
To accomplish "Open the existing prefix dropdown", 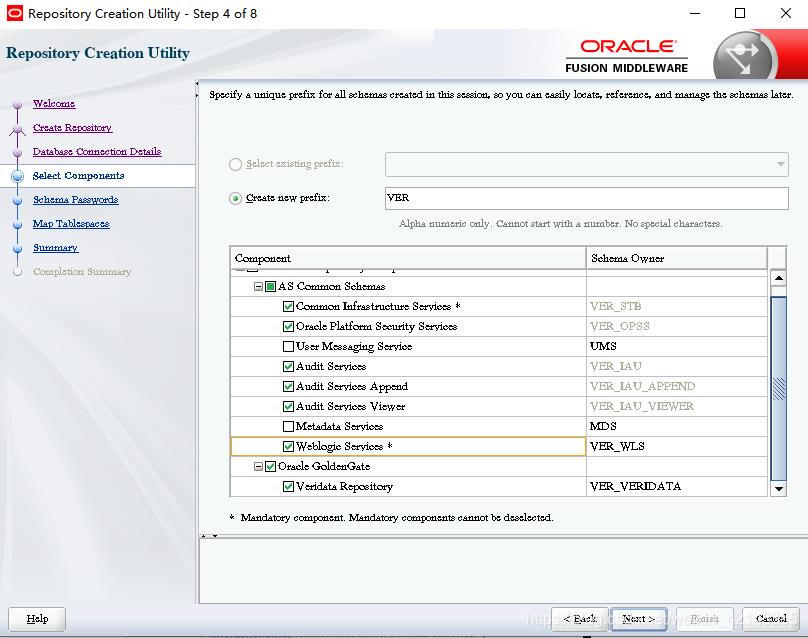I will pos(586,164).
